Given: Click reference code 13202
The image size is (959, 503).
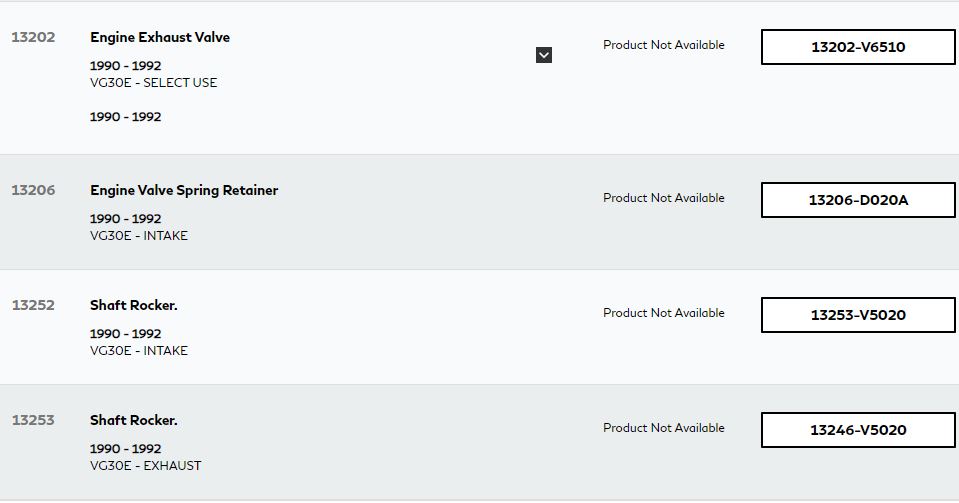Looking at the screenshot, I should pyautogui.click(x=33, y=37).
